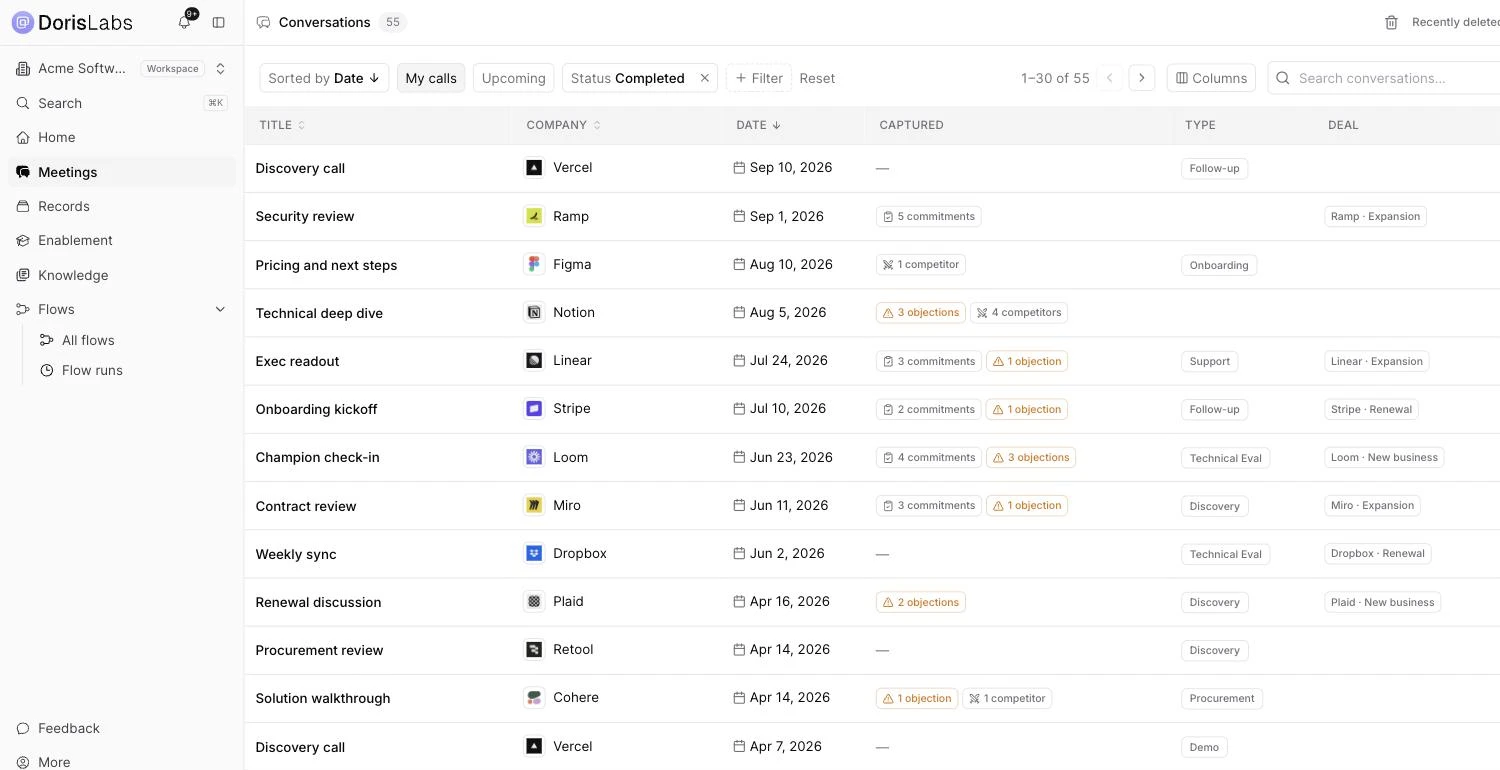Click the Figma company logo
This screenshot has width=1500, height=770.
pyautogui.click(x=534, y=264)
